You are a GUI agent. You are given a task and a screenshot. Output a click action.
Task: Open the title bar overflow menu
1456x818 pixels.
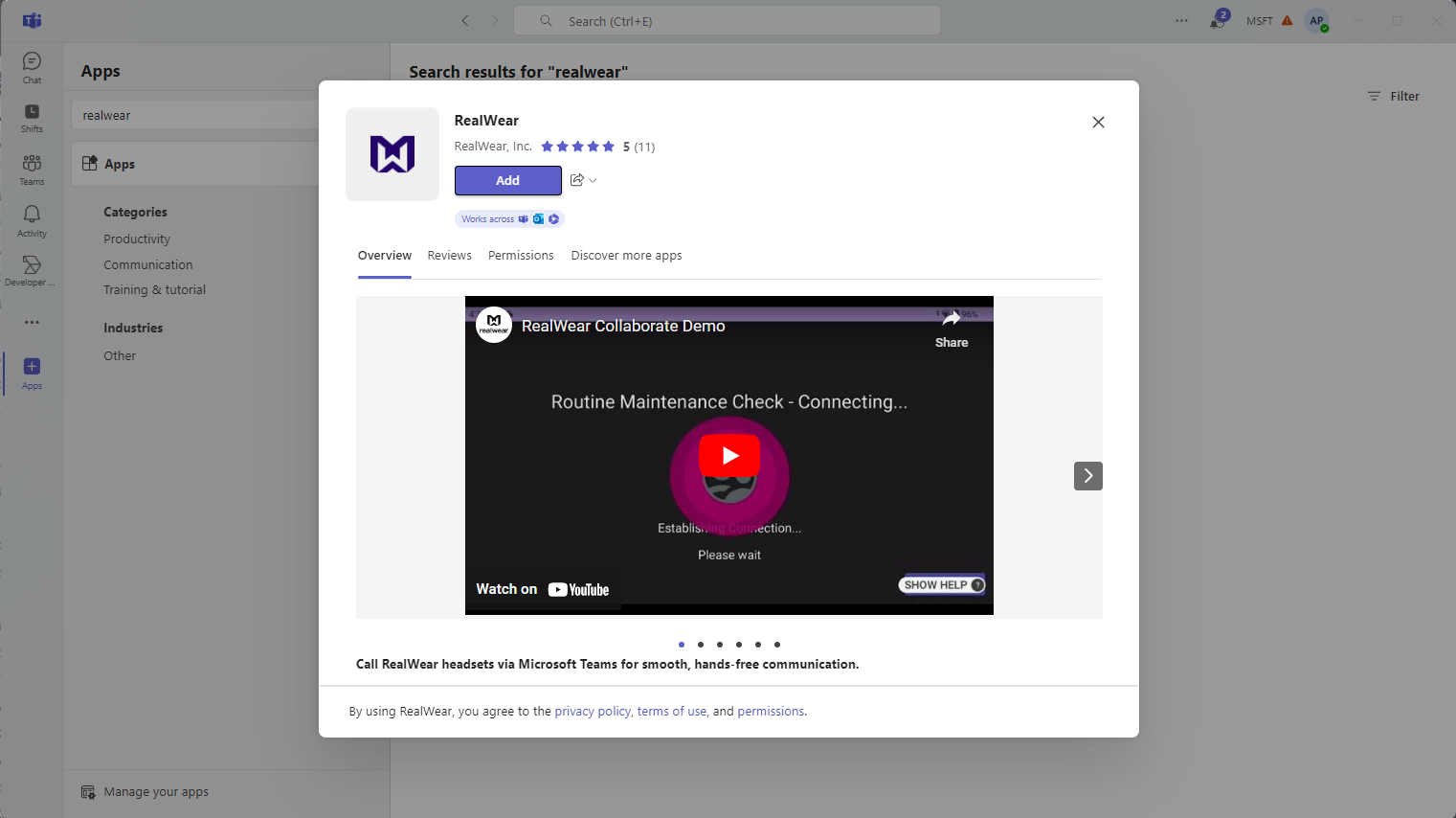tap(1180, 20)
